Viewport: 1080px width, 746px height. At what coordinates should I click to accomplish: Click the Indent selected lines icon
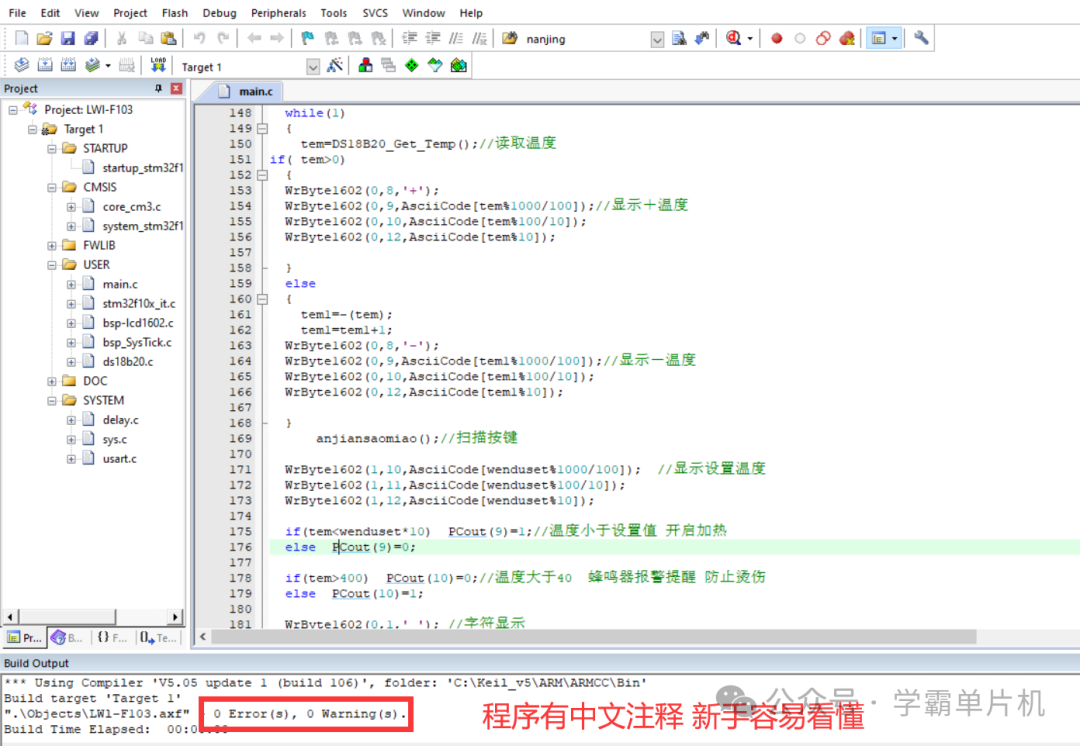coord(410,38)
